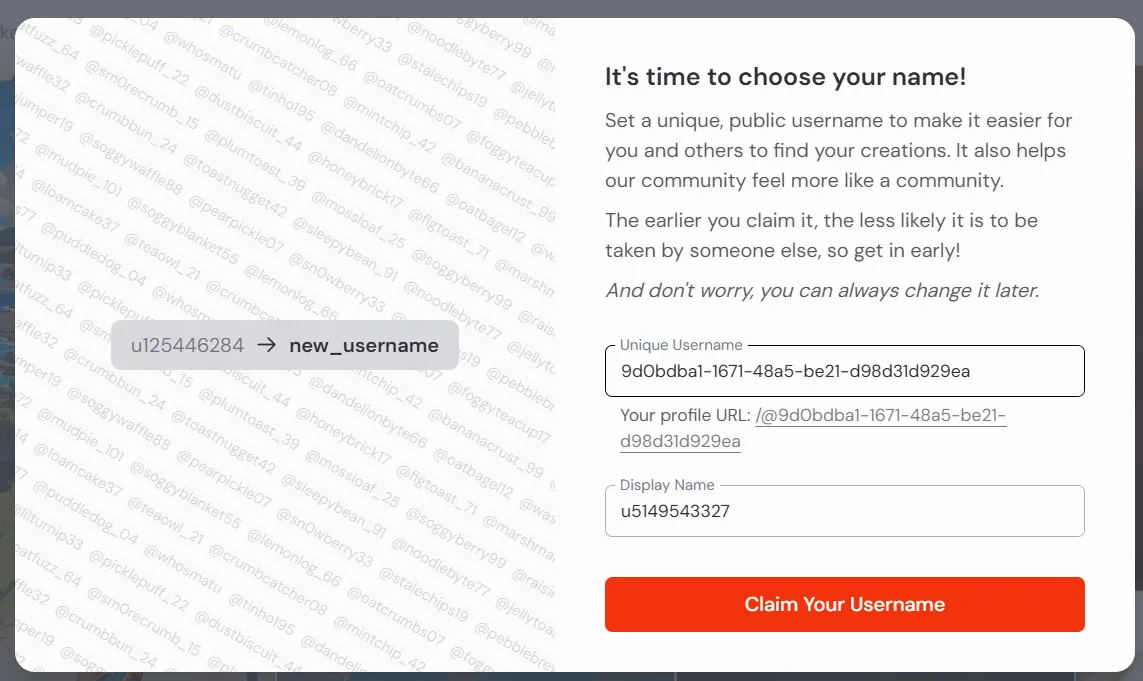1143x681 pixels.
Task: Click the arrow icon in username preview
Action: [266, 345]
